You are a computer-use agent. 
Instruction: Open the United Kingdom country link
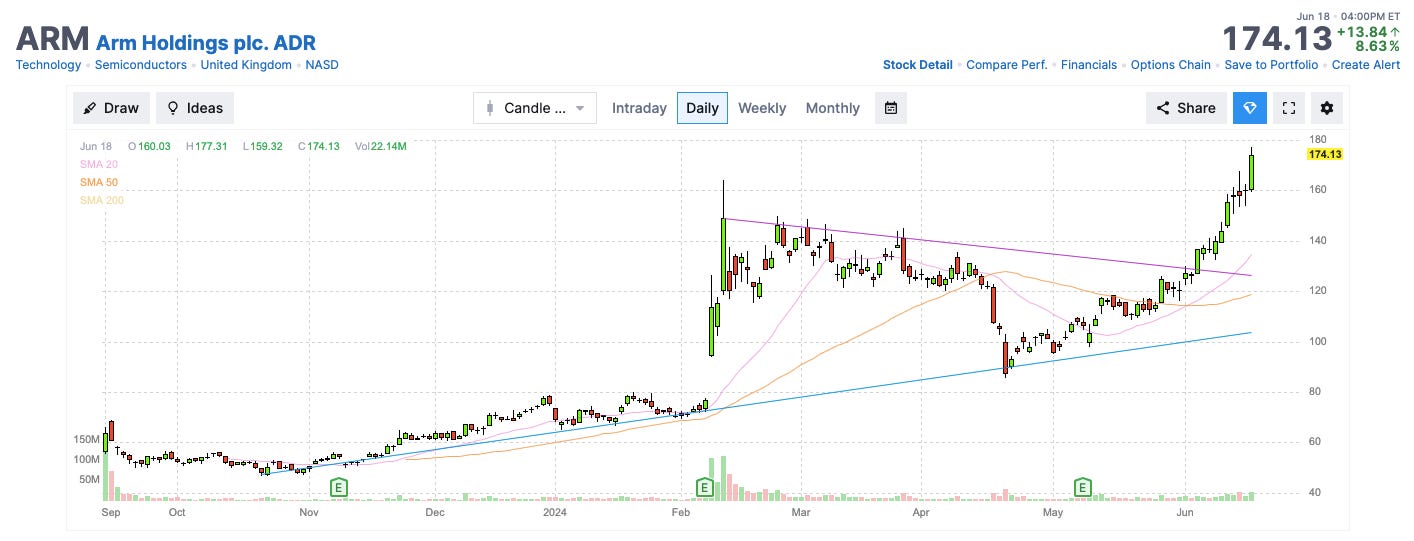pyautogui.click(x=246, y=65)
